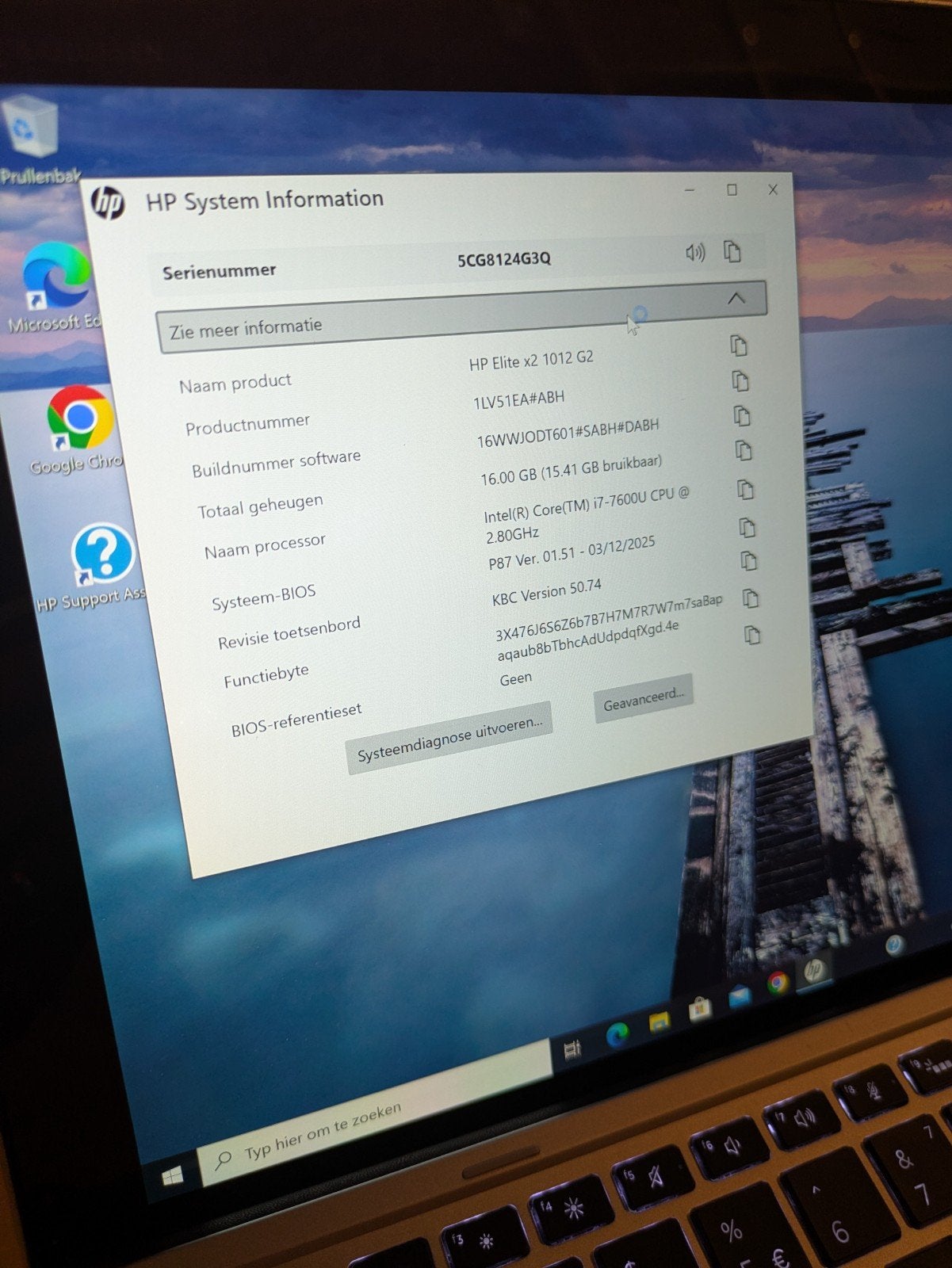
Task: Click the KBC Version 50.74 value
Action: 547,593
